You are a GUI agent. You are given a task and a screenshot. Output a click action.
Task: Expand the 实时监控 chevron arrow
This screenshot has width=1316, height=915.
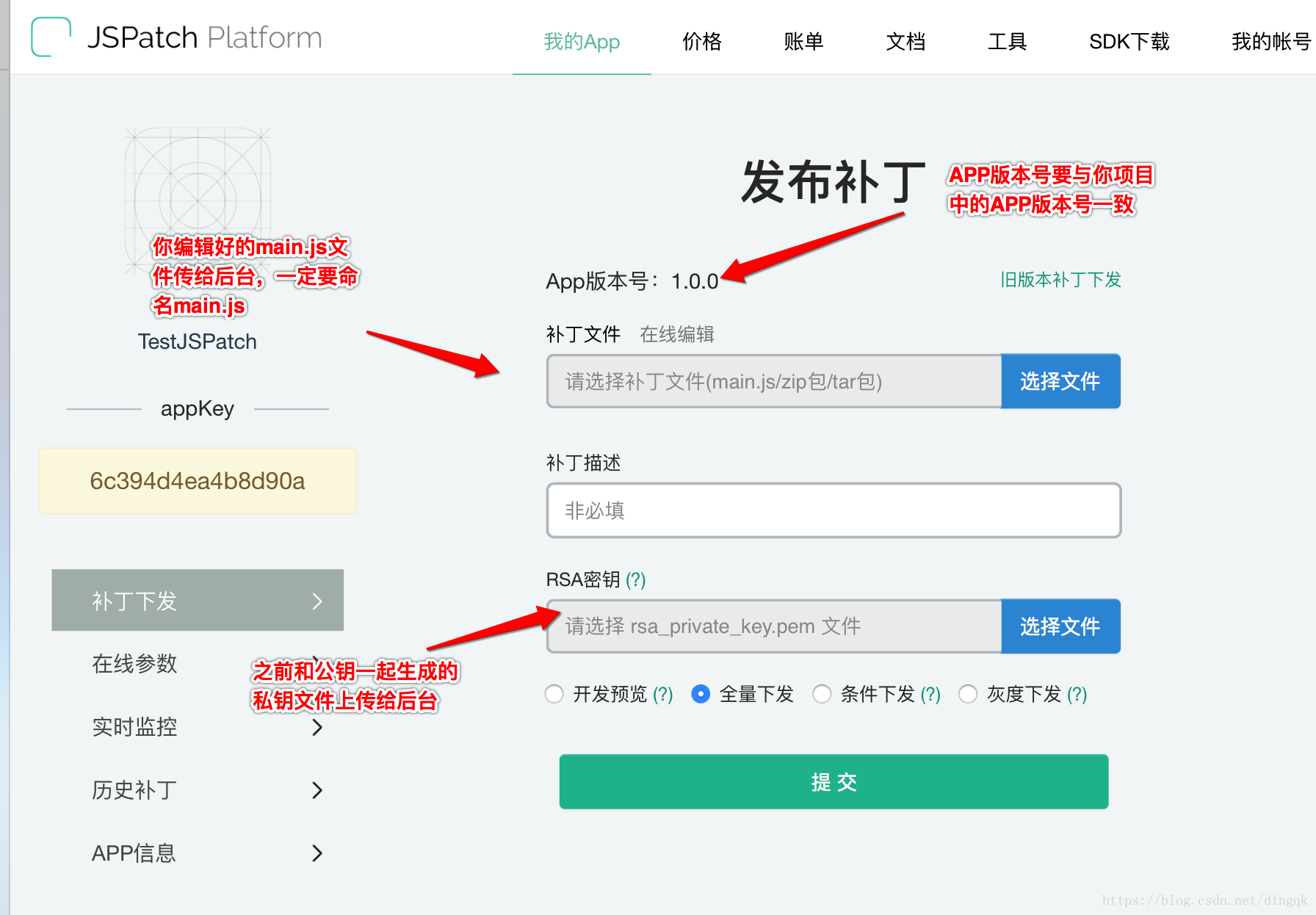317,728
